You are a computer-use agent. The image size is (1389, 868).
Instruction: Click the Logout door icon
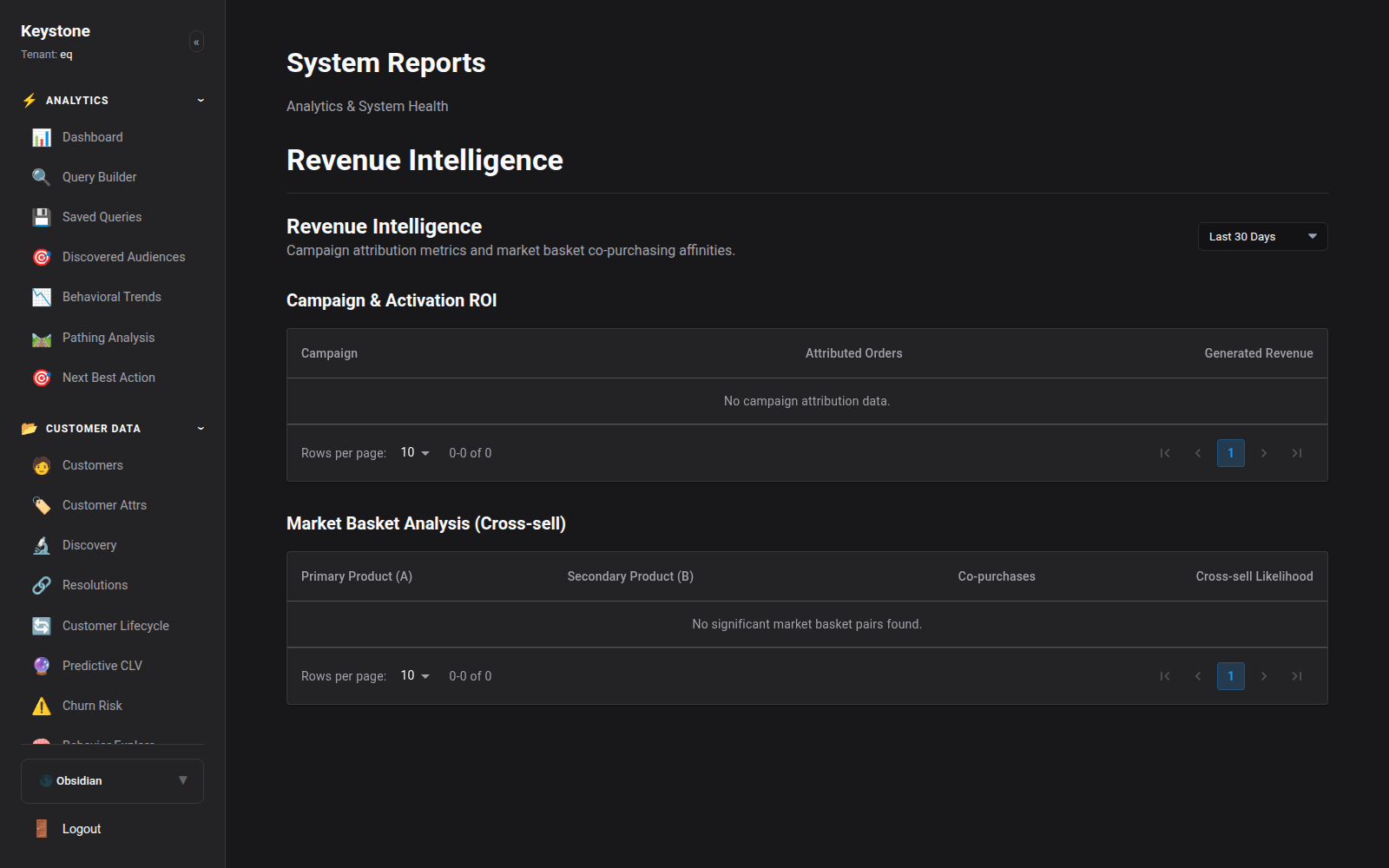click(42, 829)
